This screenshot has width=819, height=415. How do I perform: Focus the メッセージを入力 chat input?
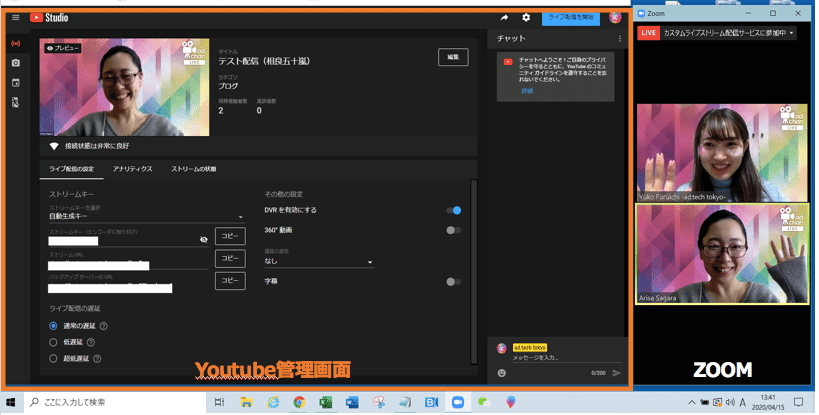pyautogui.click(x=567, y=358)
